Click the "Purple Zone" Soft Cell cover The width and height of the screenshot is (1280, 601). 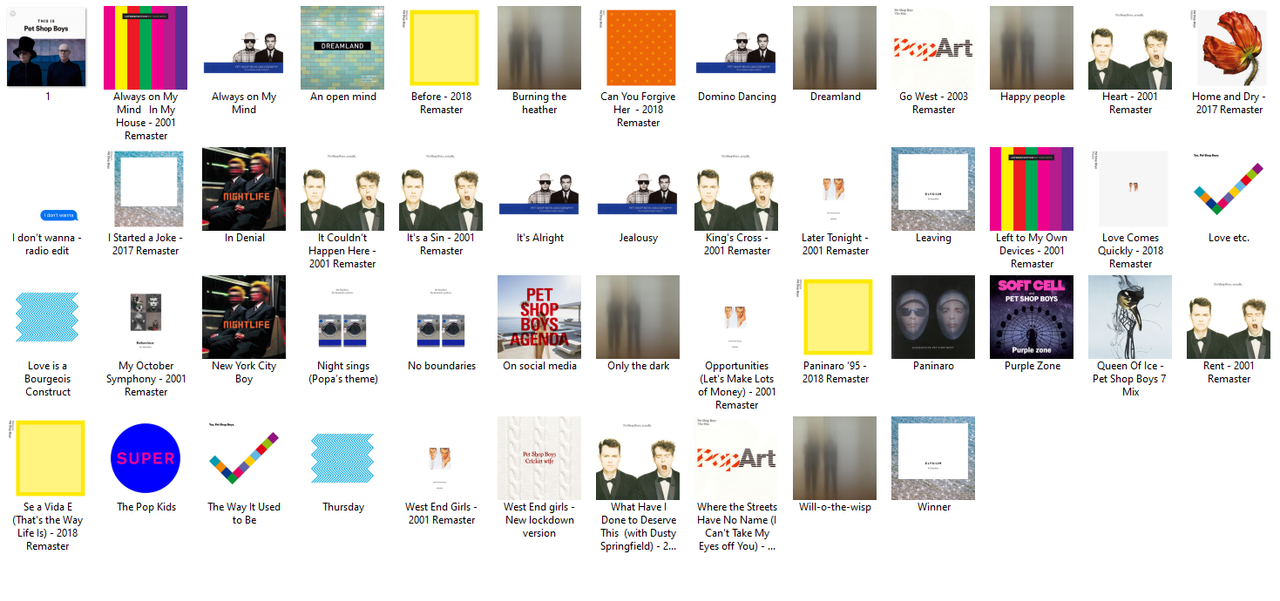pyautogui.click(x=1032, y=317)
